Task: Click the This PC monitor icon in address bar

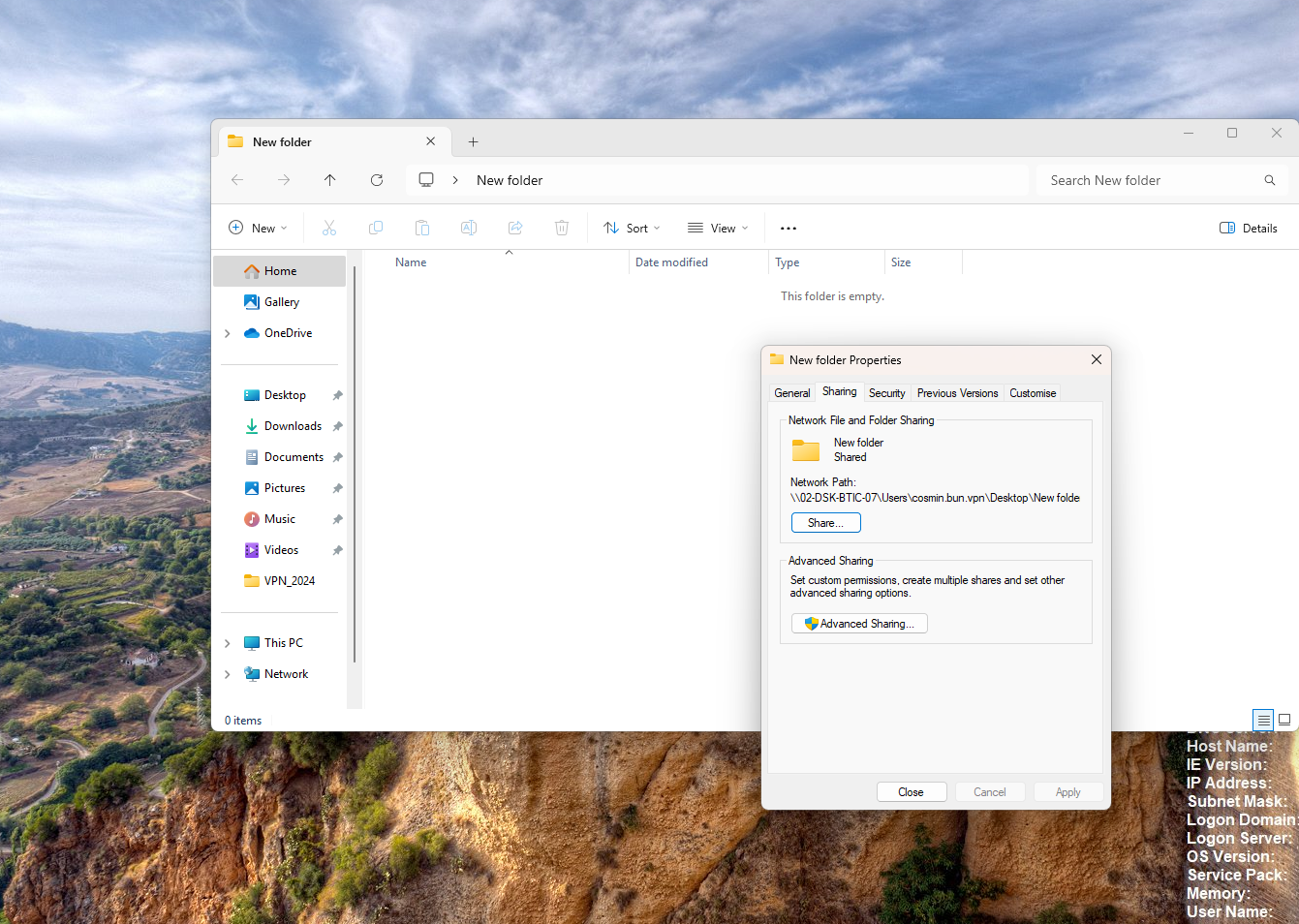Action: [426, 180]
